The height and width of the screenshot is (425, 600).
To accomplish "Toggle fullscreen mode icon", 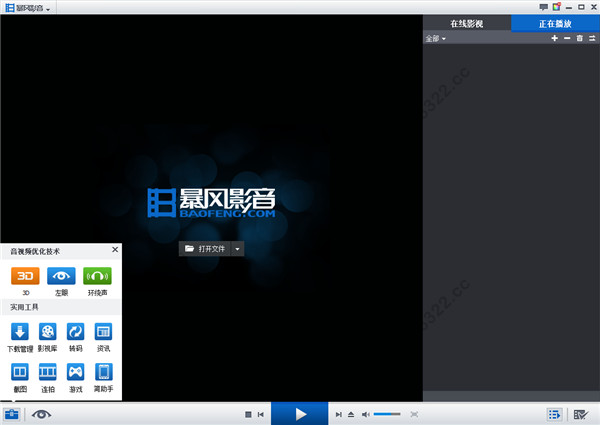I will point(414,414).
